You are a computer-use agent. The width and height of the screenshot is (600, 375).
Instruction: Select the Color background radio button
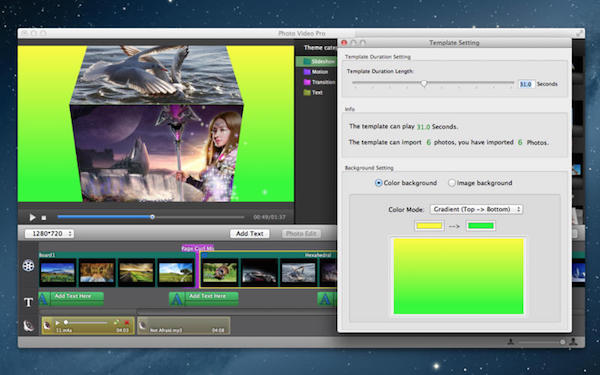tap(378, 183)
